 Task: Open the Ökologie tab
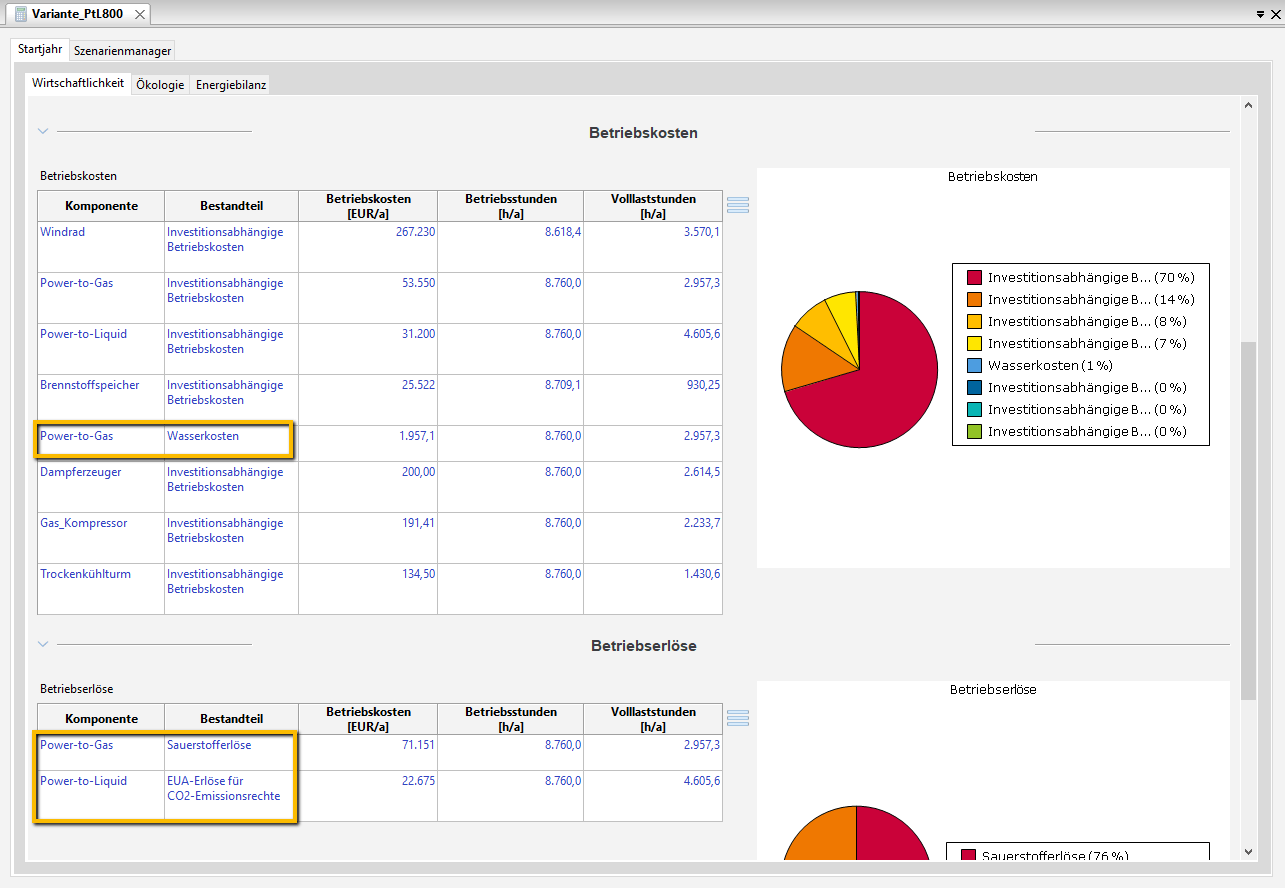[160, 85]
